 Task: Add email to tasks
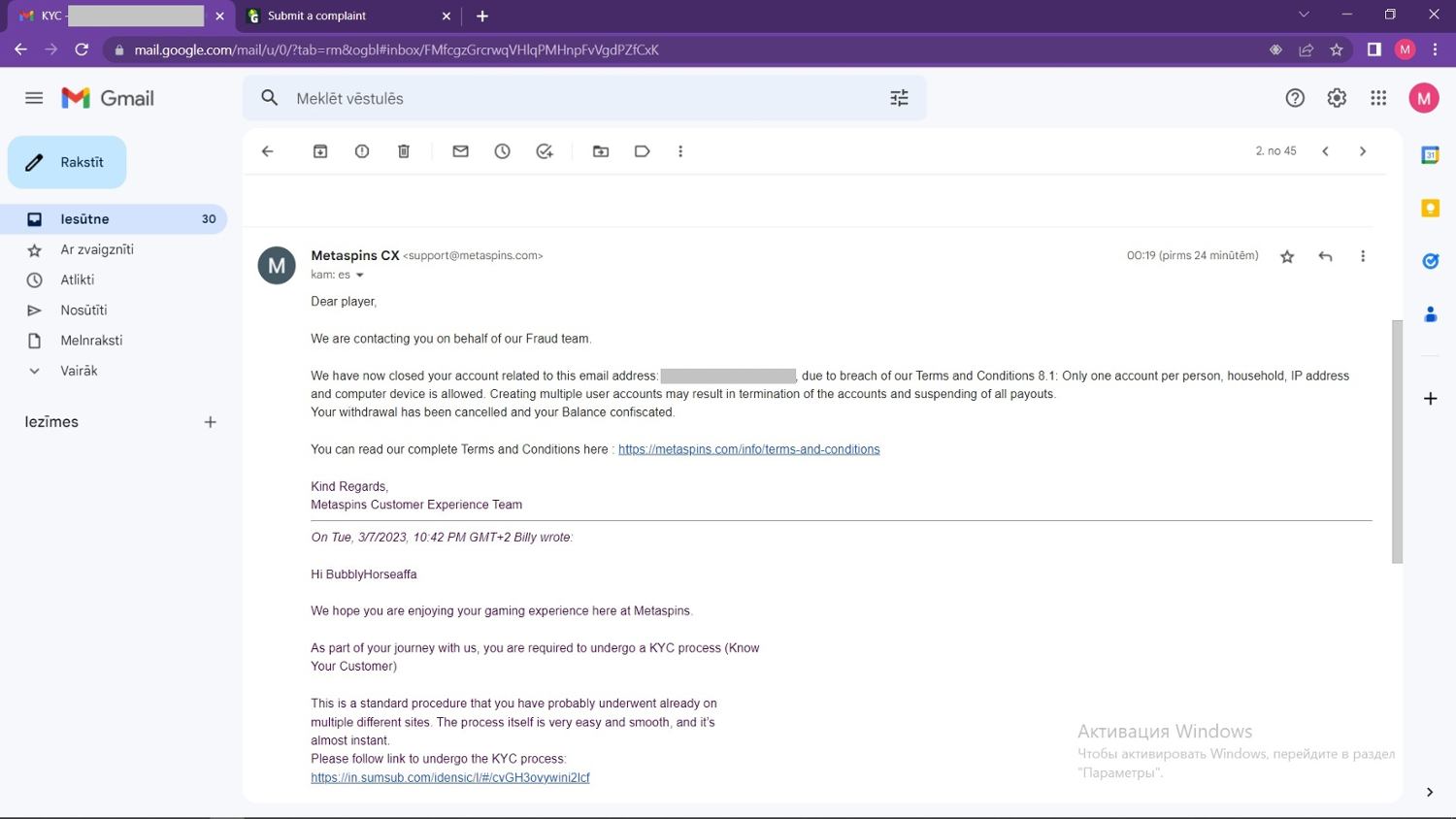pos(545,151)
